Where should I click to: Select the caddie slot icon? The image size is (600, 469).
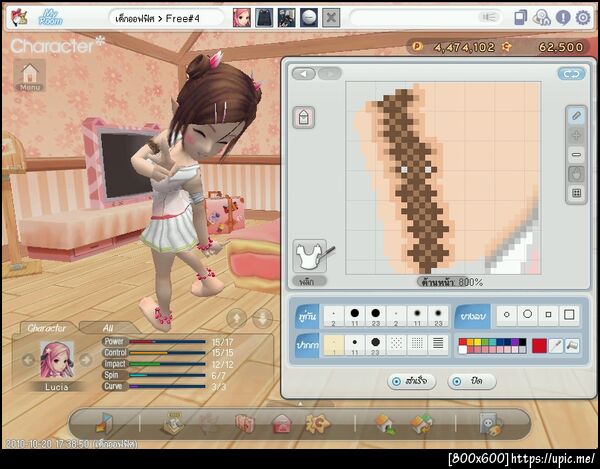click(x=287, y=17)
